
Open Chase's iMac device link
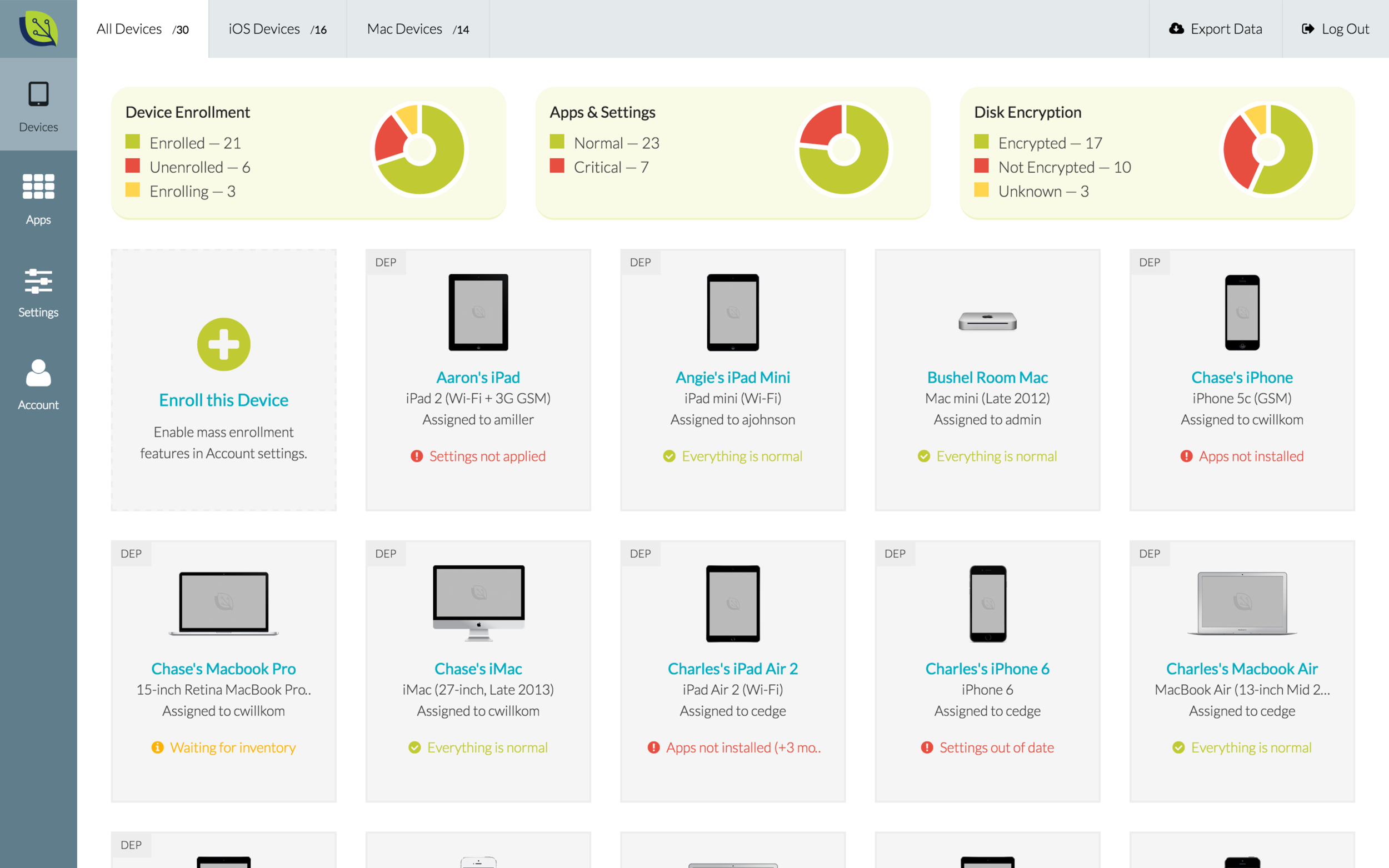tap(478, 669)
